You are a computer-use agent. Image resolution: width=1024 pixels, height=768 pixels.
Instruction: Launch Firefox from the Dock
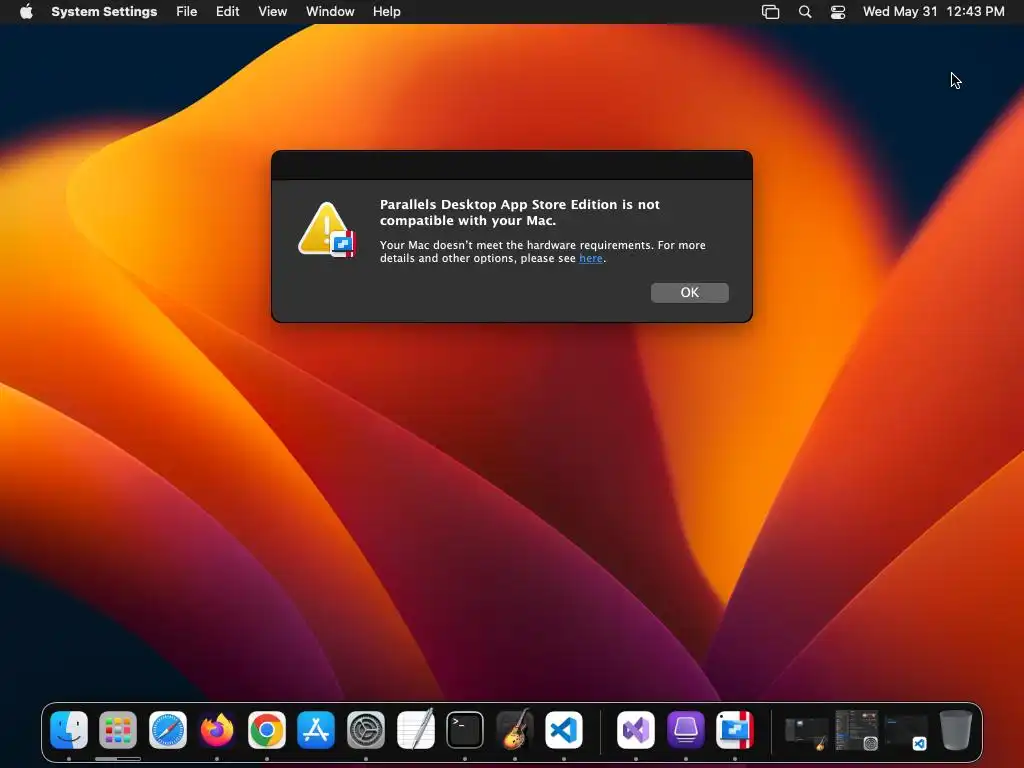pos(217,730)
